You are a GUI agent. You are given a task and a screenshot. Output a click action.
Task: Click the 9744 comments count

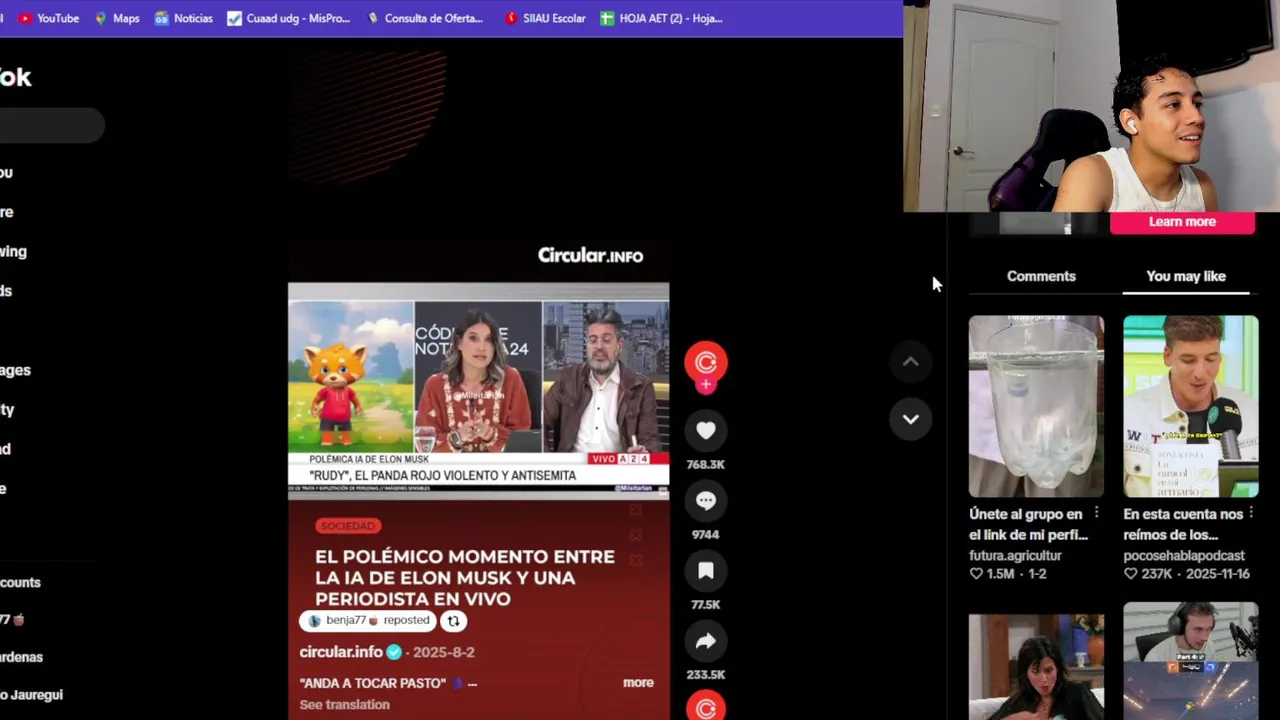(x=706, y=534)
